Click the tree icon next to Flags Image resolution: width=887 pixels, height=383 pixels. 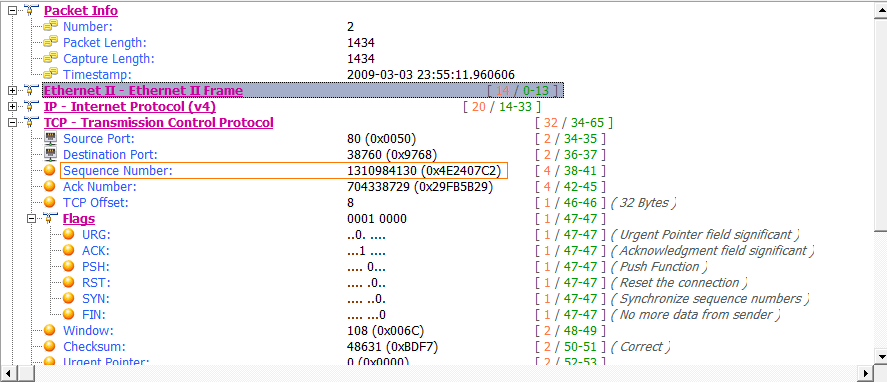(49, 218)
